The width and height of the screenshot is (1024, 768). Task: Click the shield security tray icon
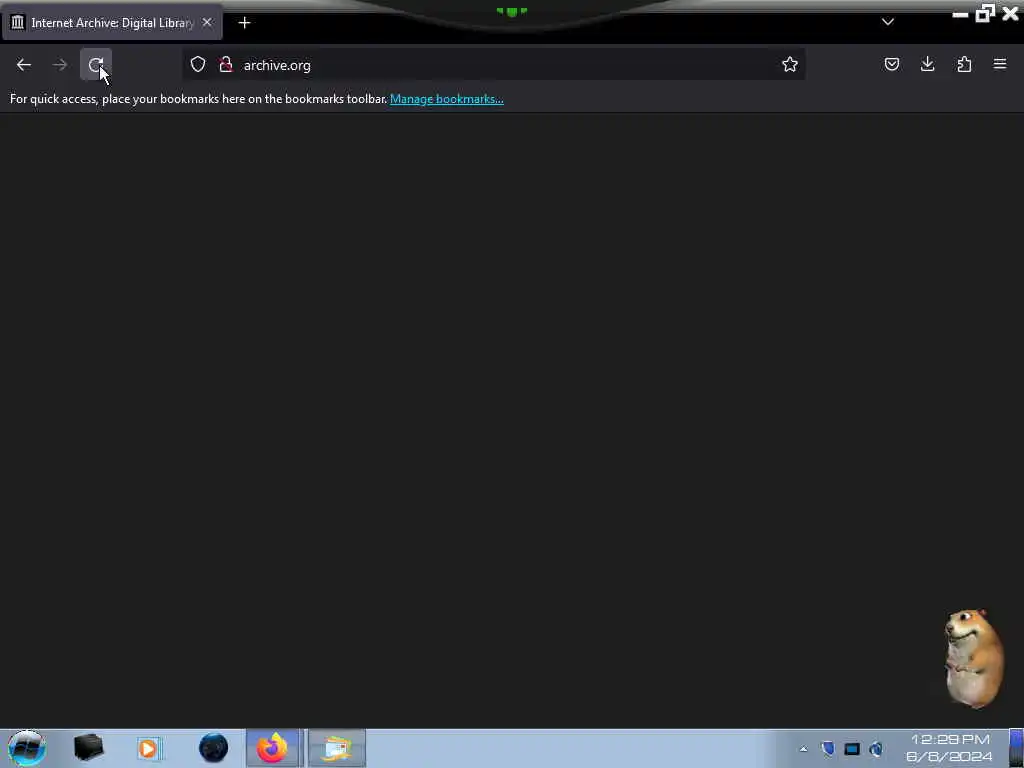pos(827,748)
